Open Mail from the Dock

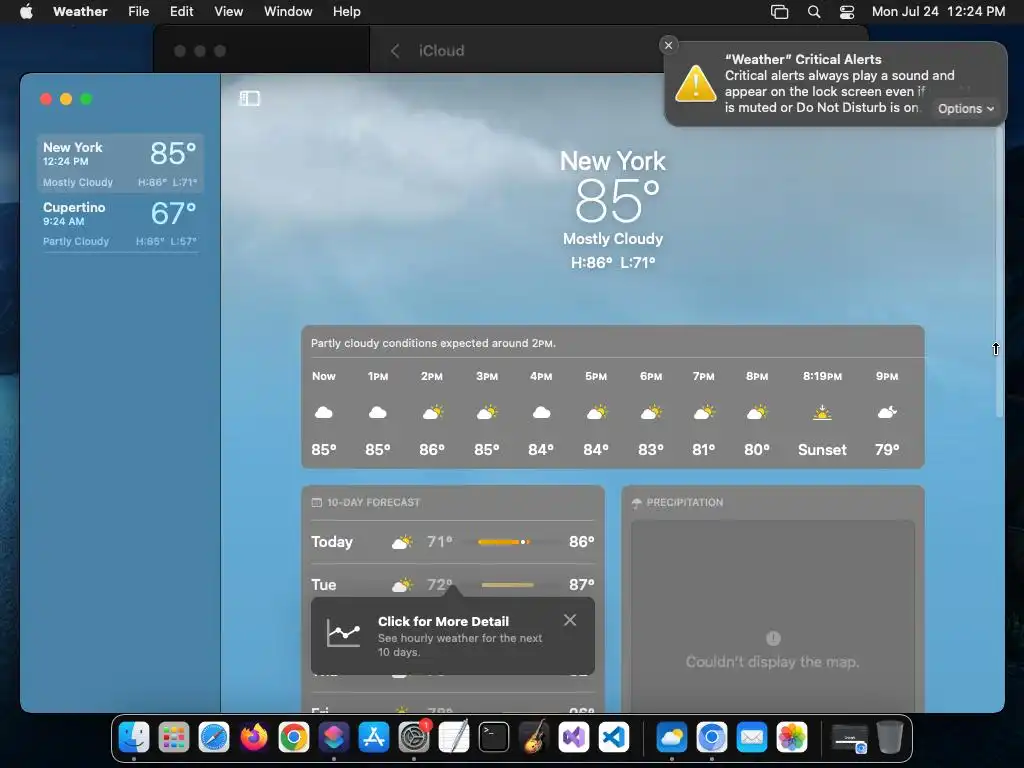[x=752, y=737]
